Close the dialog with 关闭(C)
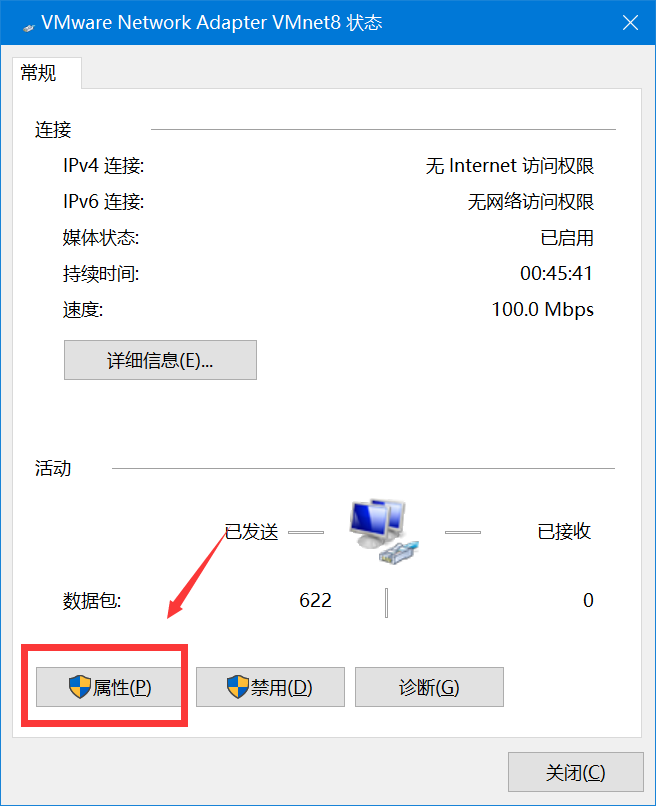This screenshot has width=656, height=806. click(x=576, y=772)
